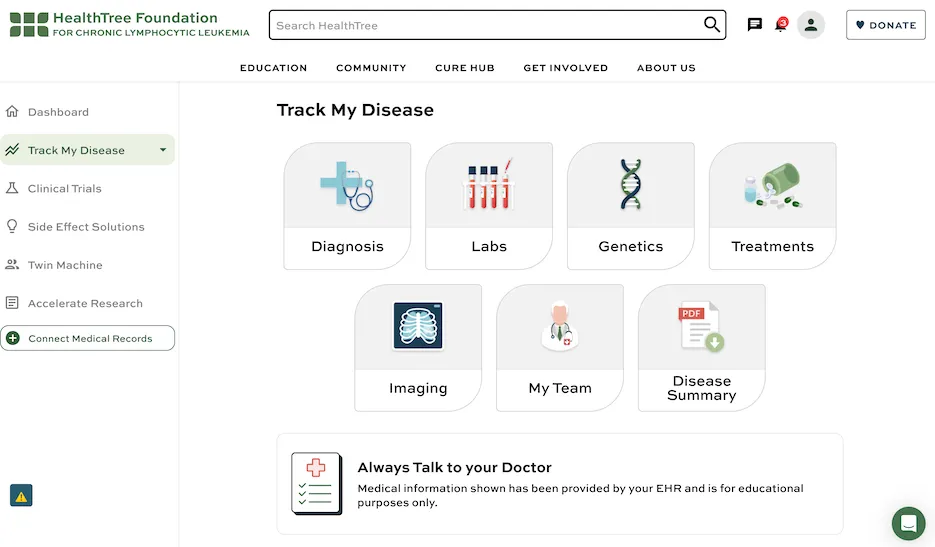Open the notifications bell
The image size is (935, 547).
click(781, 25)
